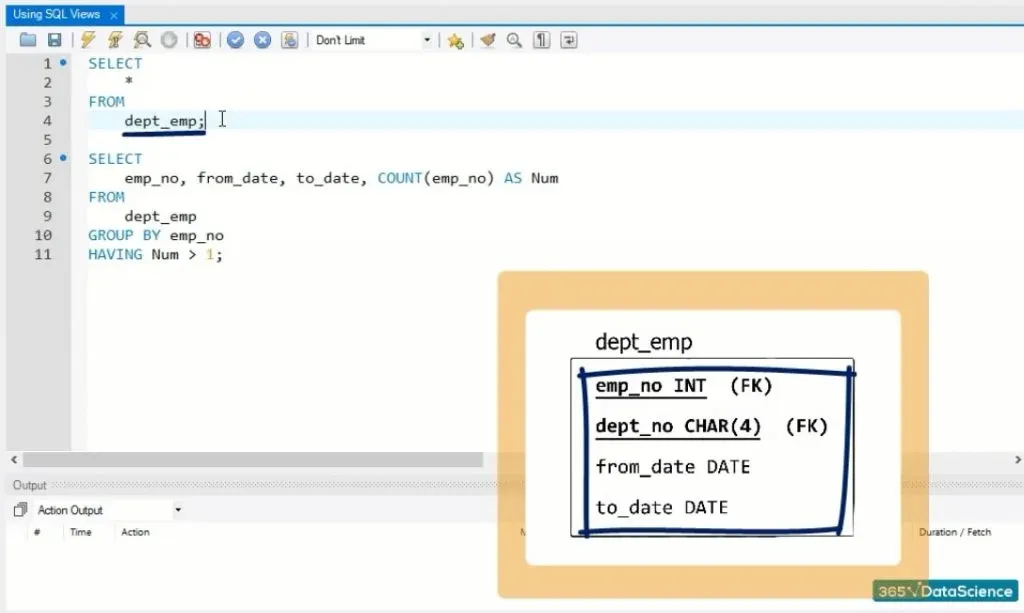The height and width of the screenshot is (613, 1024).
Task: Click the horizontal scrollbar below the editor
Action: [x=250, y=460]
